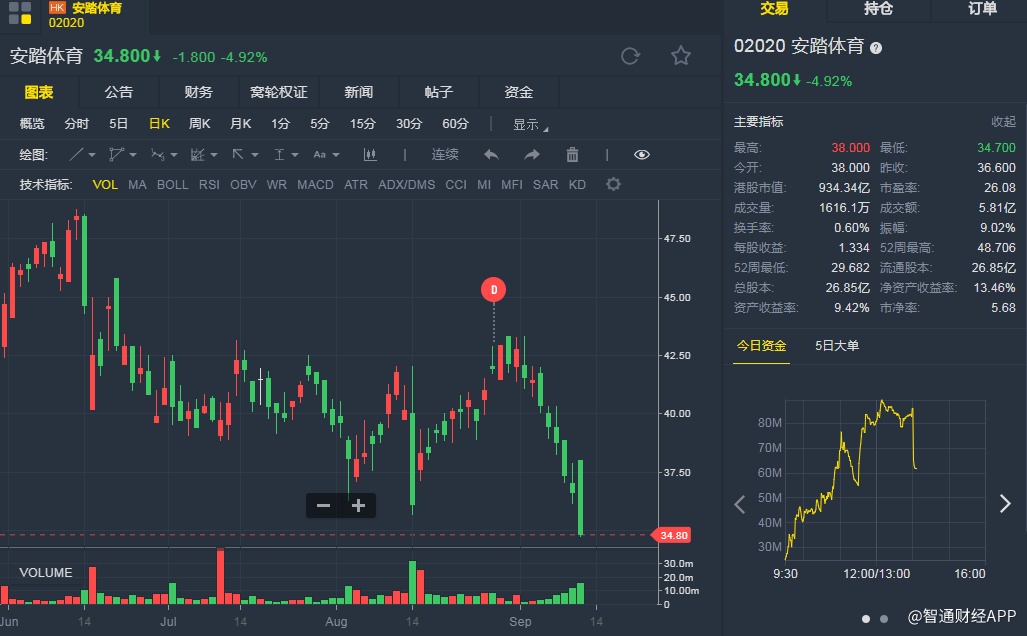Expand the arrow tool dropdown arrow
Image resolution: width=1027 pixels, height=636 pixels.
[x=255, y=155]
